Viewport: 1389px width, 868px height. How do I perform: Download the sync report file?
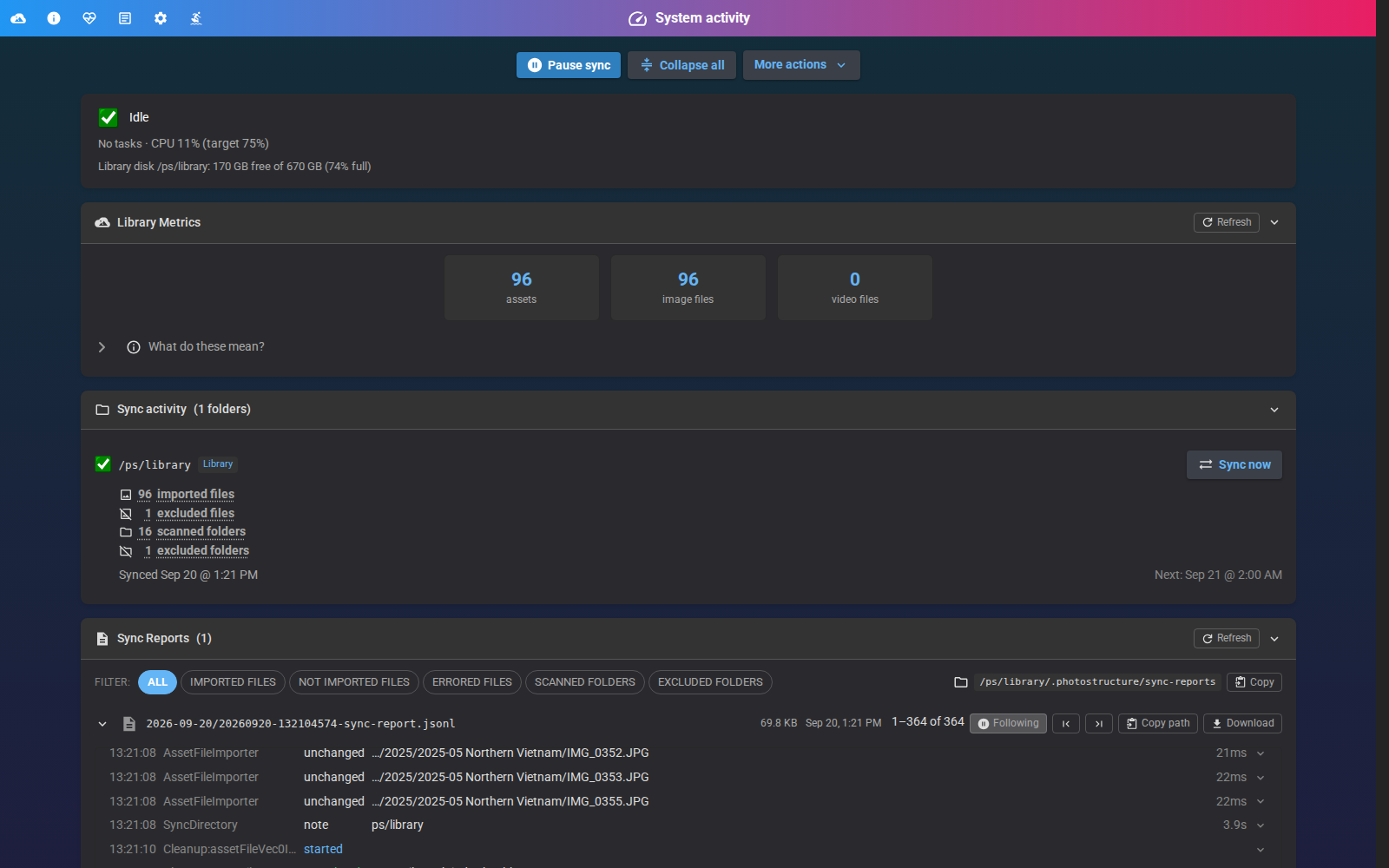click(x=1242, y=723)
